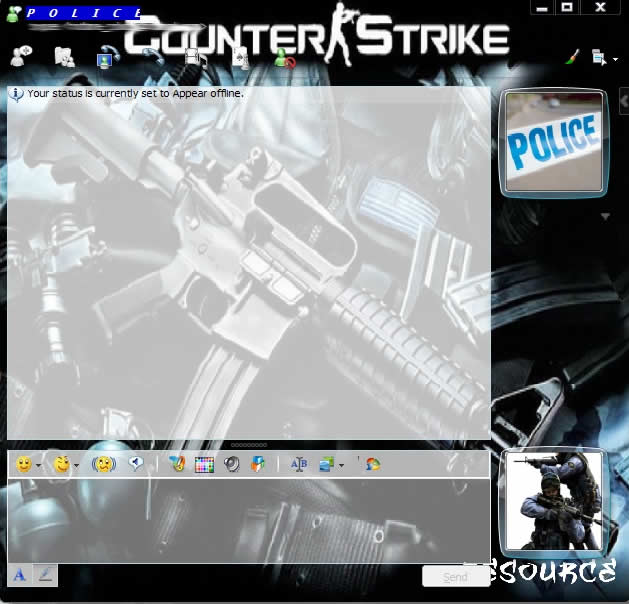Open the games playing card icon
This screenshot has width=629, height=604.
[240, 58]
